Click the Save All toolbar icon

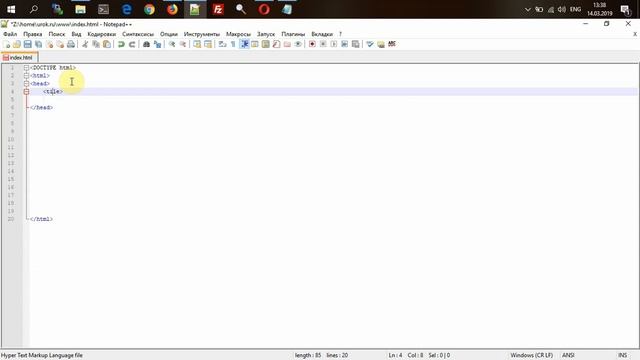click(x=38, y=44)
